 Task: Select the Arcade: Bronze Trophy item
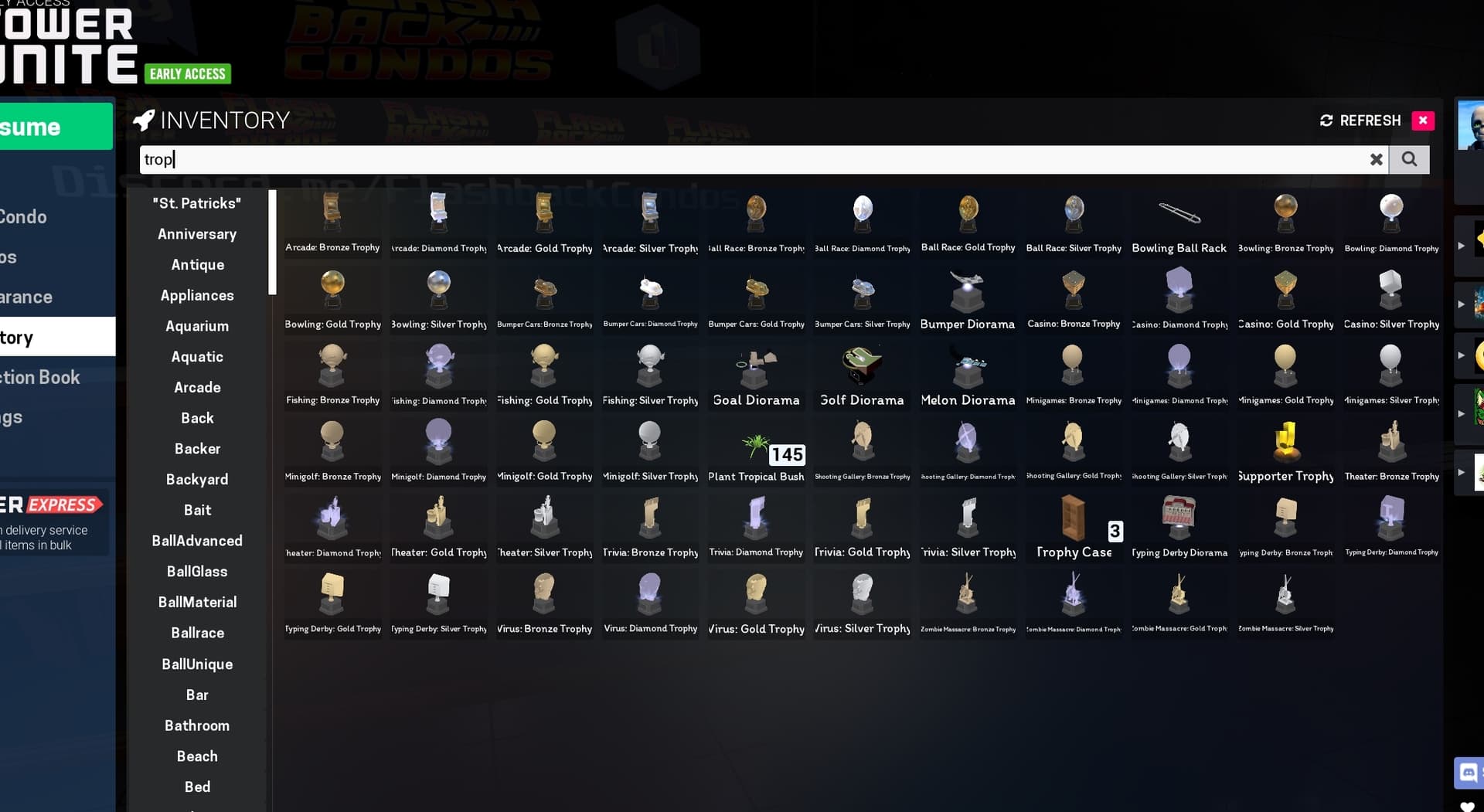click(x=332, y=223)
